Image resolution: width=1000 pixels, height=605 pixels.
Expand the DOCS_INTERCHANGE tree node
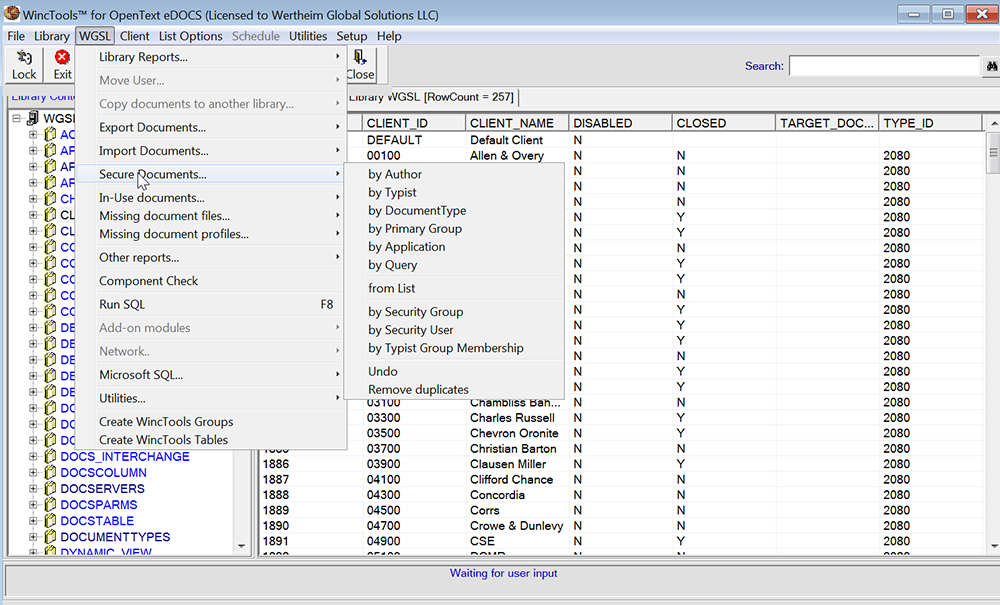point(33,456)
